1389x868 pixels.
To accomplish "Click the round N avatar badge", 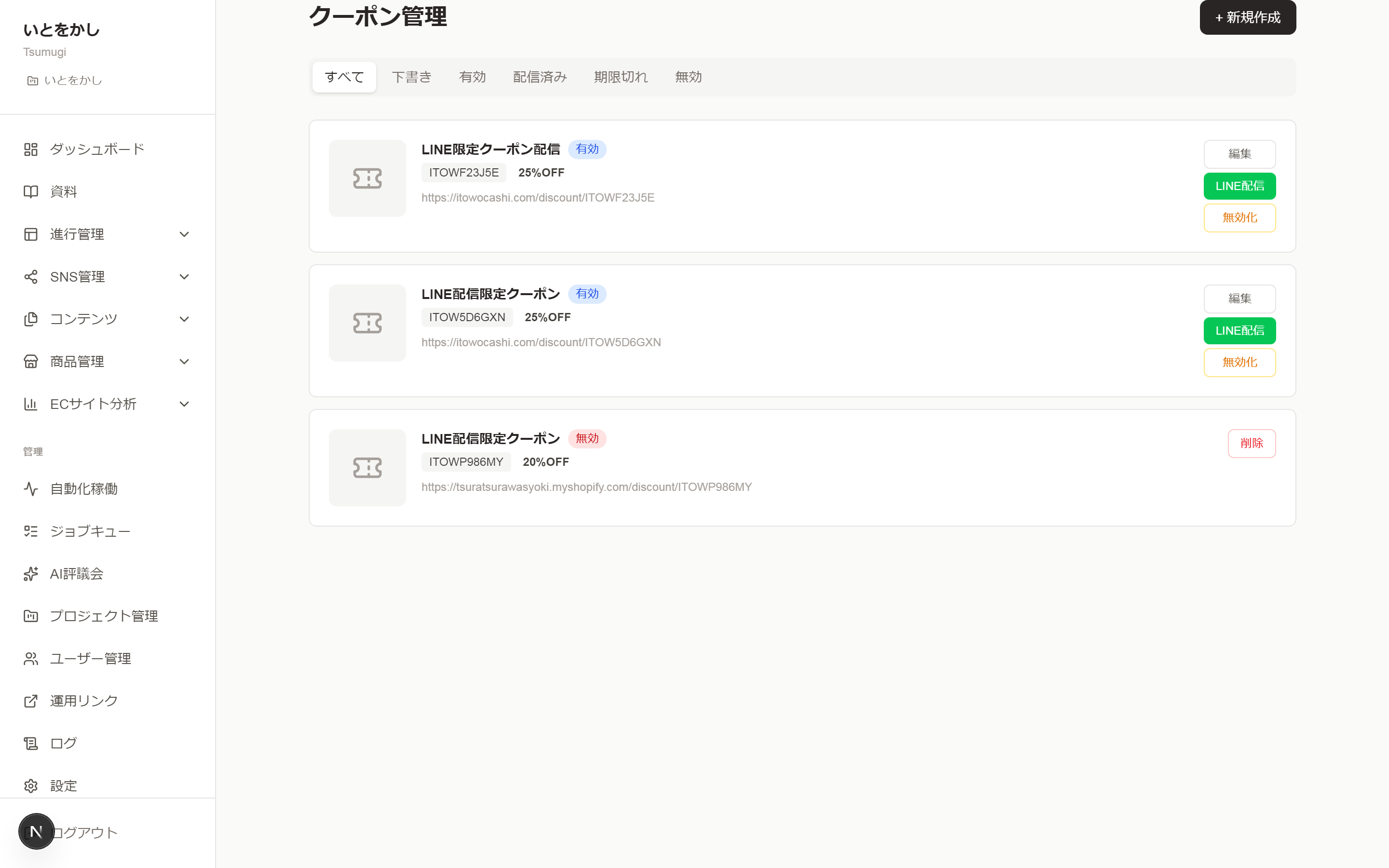I will pyautogui.click(x=36, y=831).
